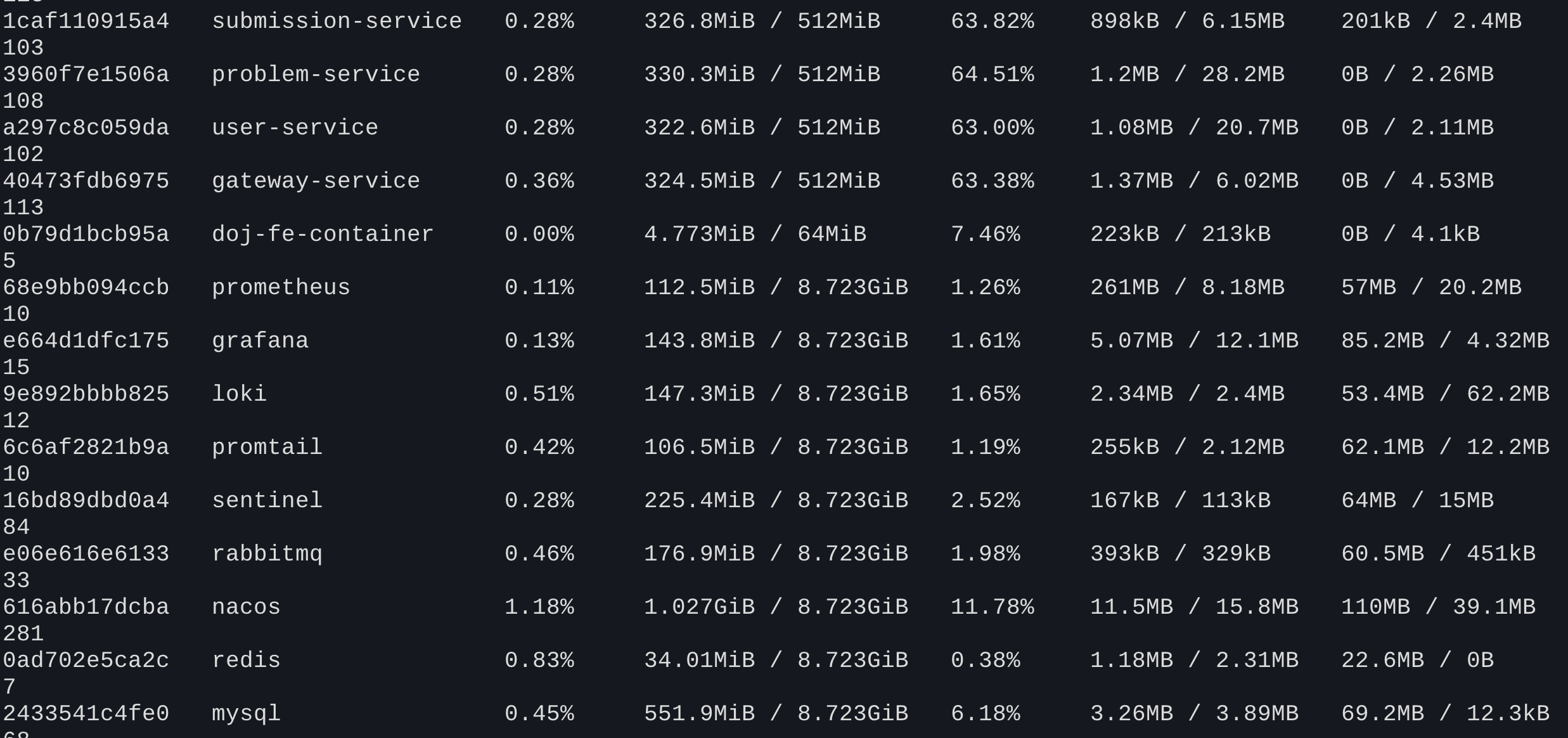
Task: Click the prometheus container name
Action: coord(281,288)
